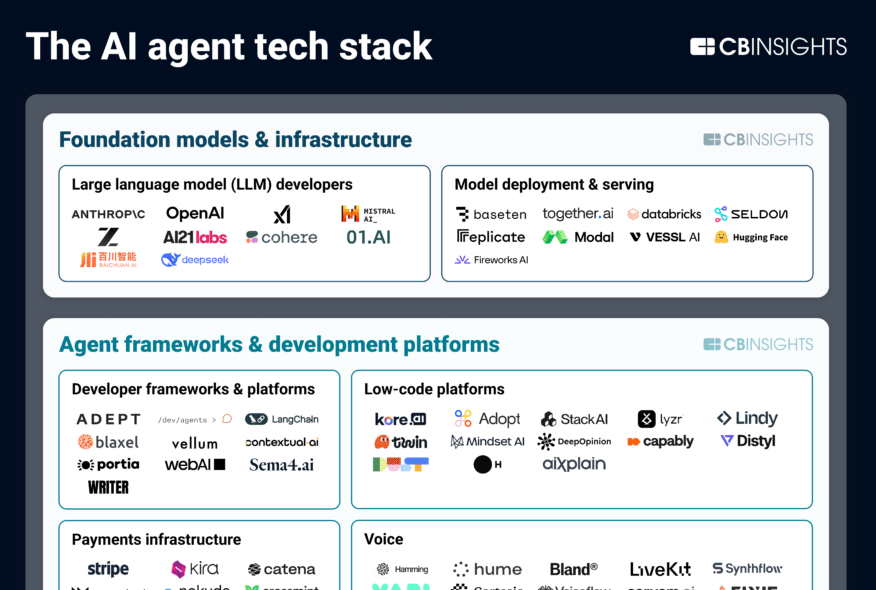
Task: Select the 01.AI logo
Action: [367, 237]
